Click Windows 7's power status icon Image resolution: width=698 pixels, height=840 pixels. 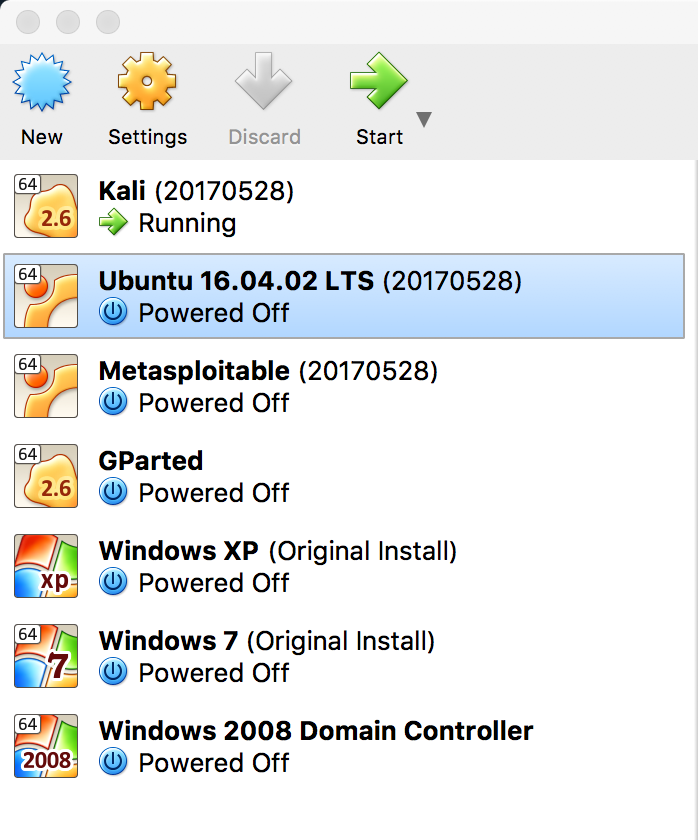(x=113, y=672)
